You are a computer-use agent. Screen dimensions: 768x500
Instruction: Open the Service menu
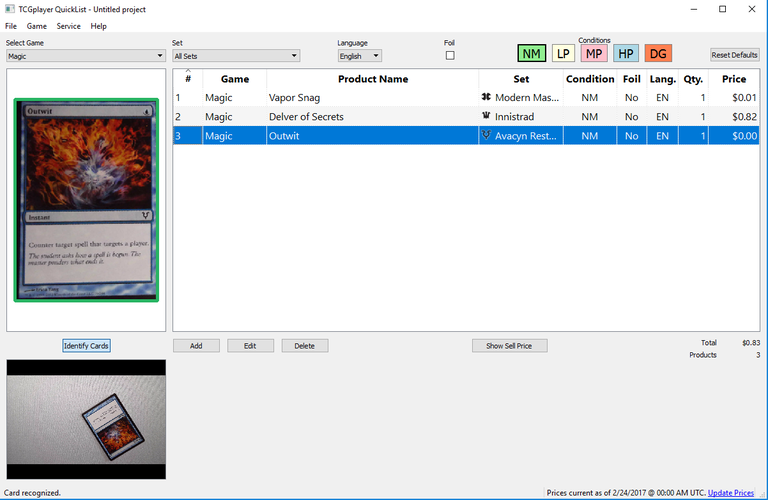tap(69, 26)
